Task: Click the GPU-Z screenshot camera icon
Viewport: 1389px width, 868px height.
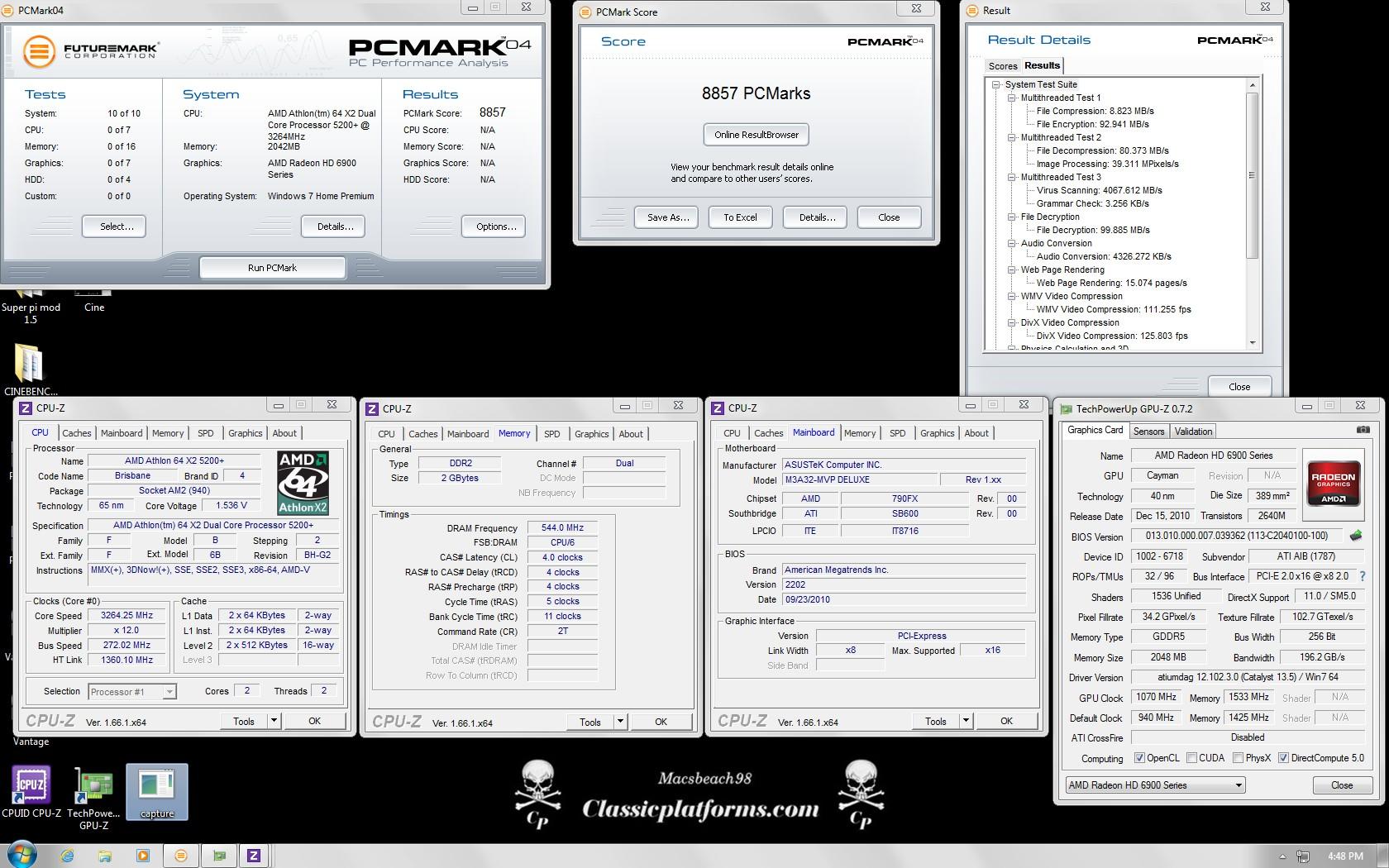Action: 1363,430
